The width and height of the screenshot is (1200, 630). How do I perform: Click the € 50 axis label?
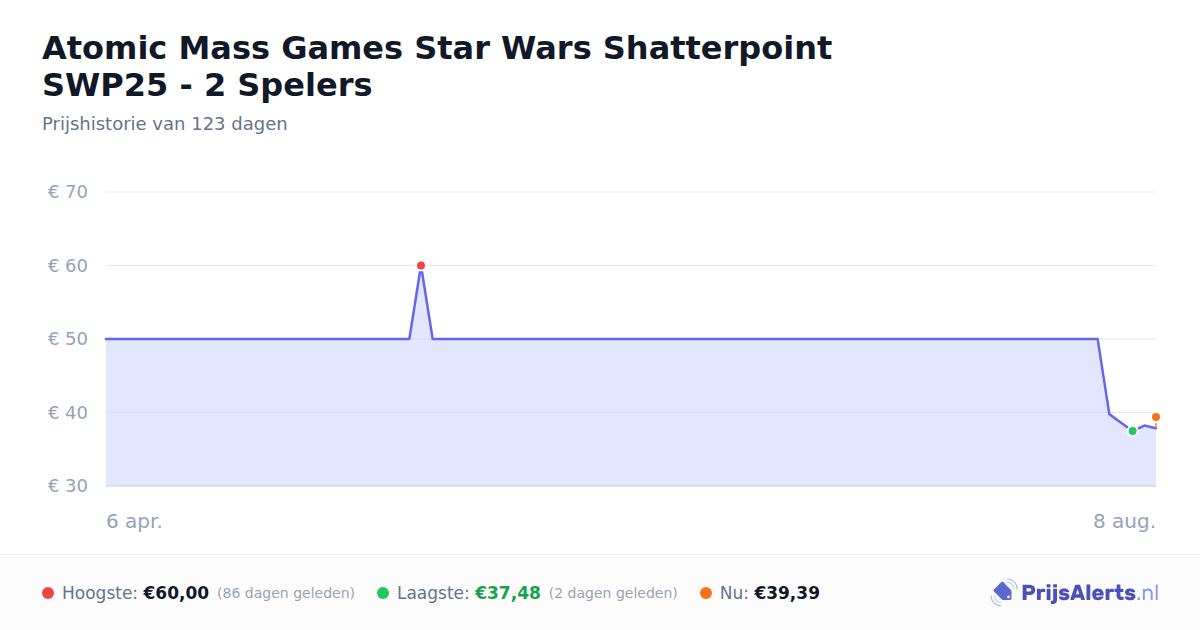[x=68, y=339]
